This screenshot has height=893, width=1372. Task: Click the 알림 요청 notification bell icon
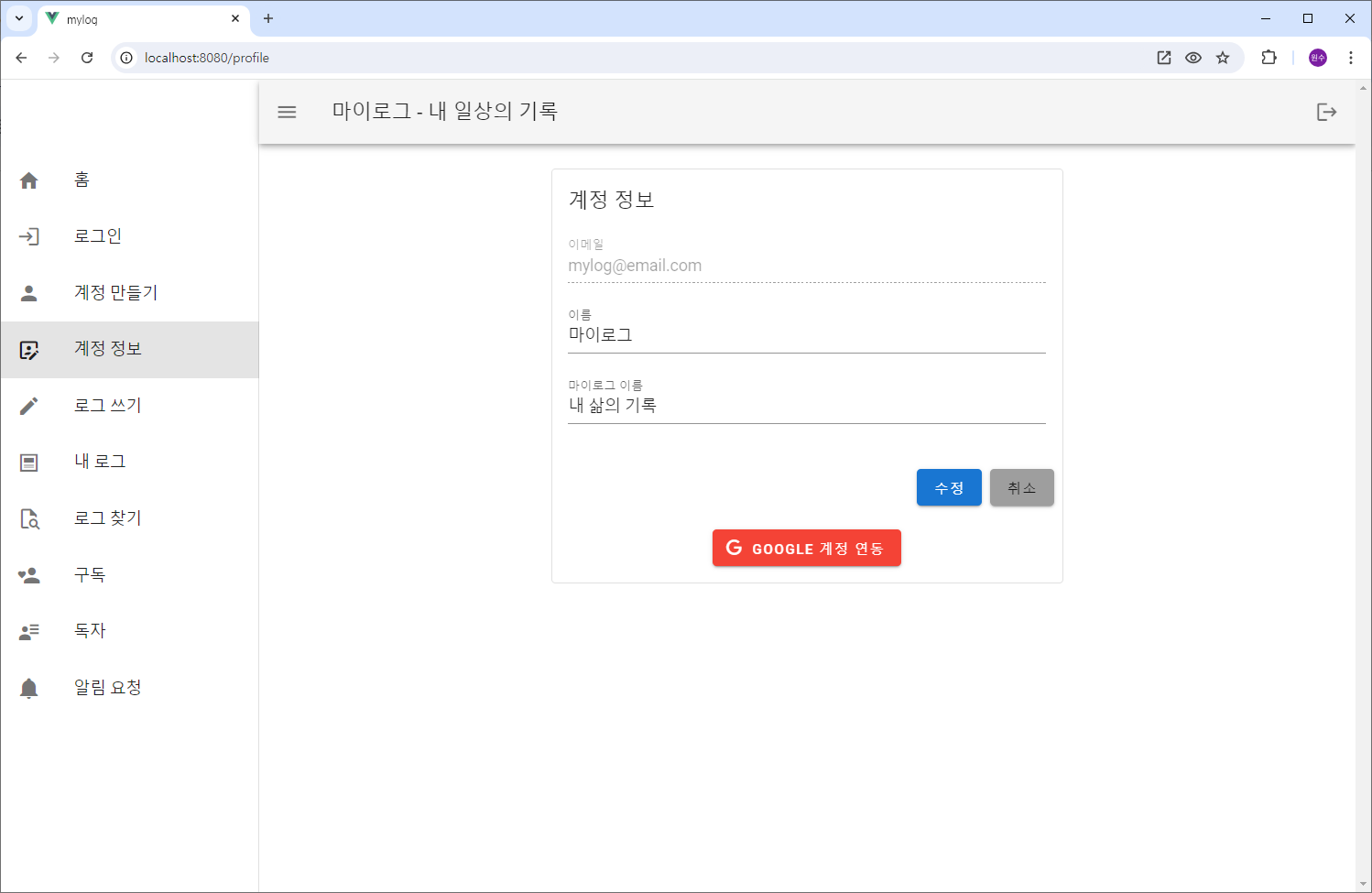pos(28,687)
